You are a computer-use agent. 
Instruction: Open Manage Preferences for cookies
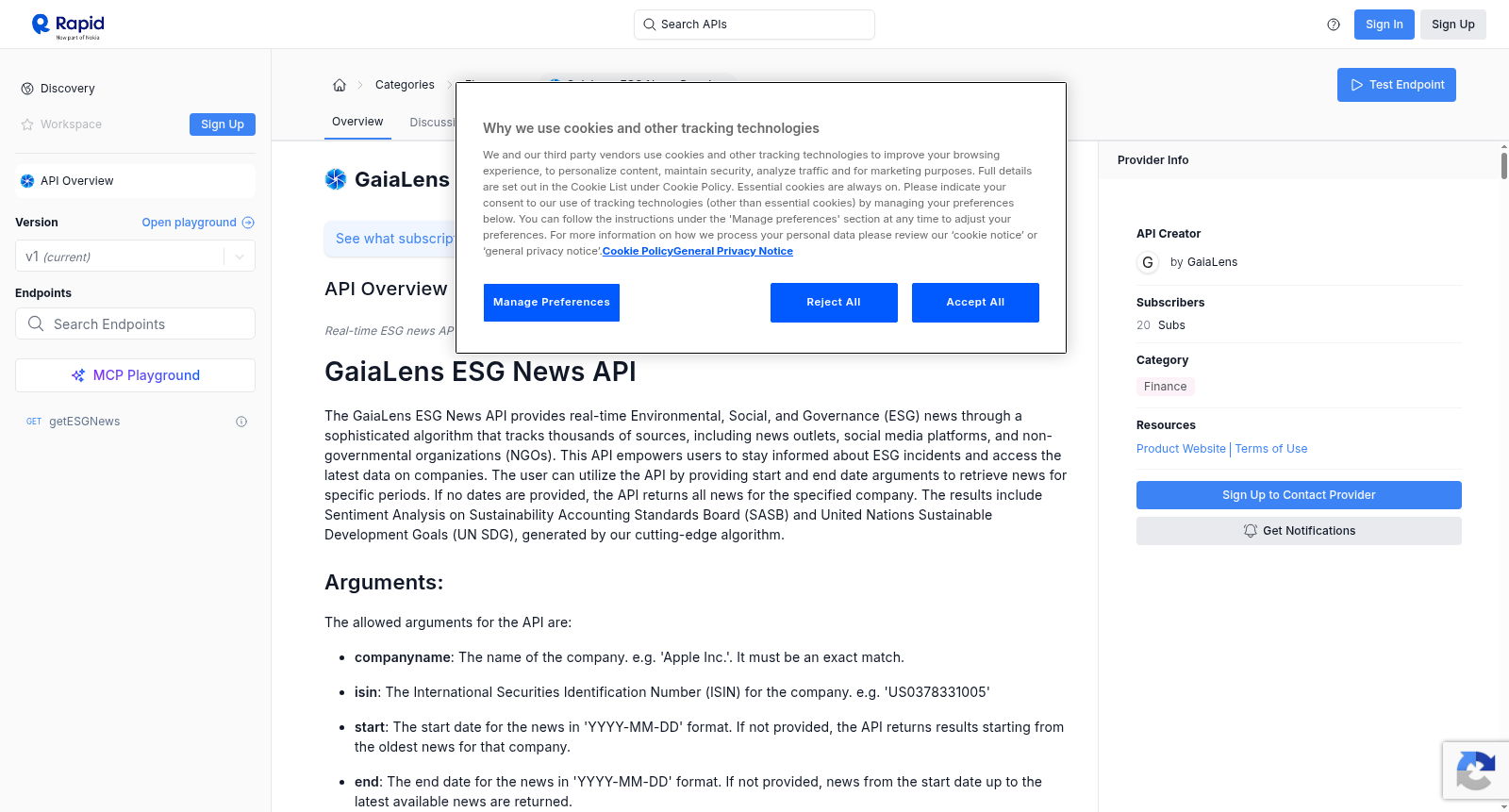click(552, 303)
